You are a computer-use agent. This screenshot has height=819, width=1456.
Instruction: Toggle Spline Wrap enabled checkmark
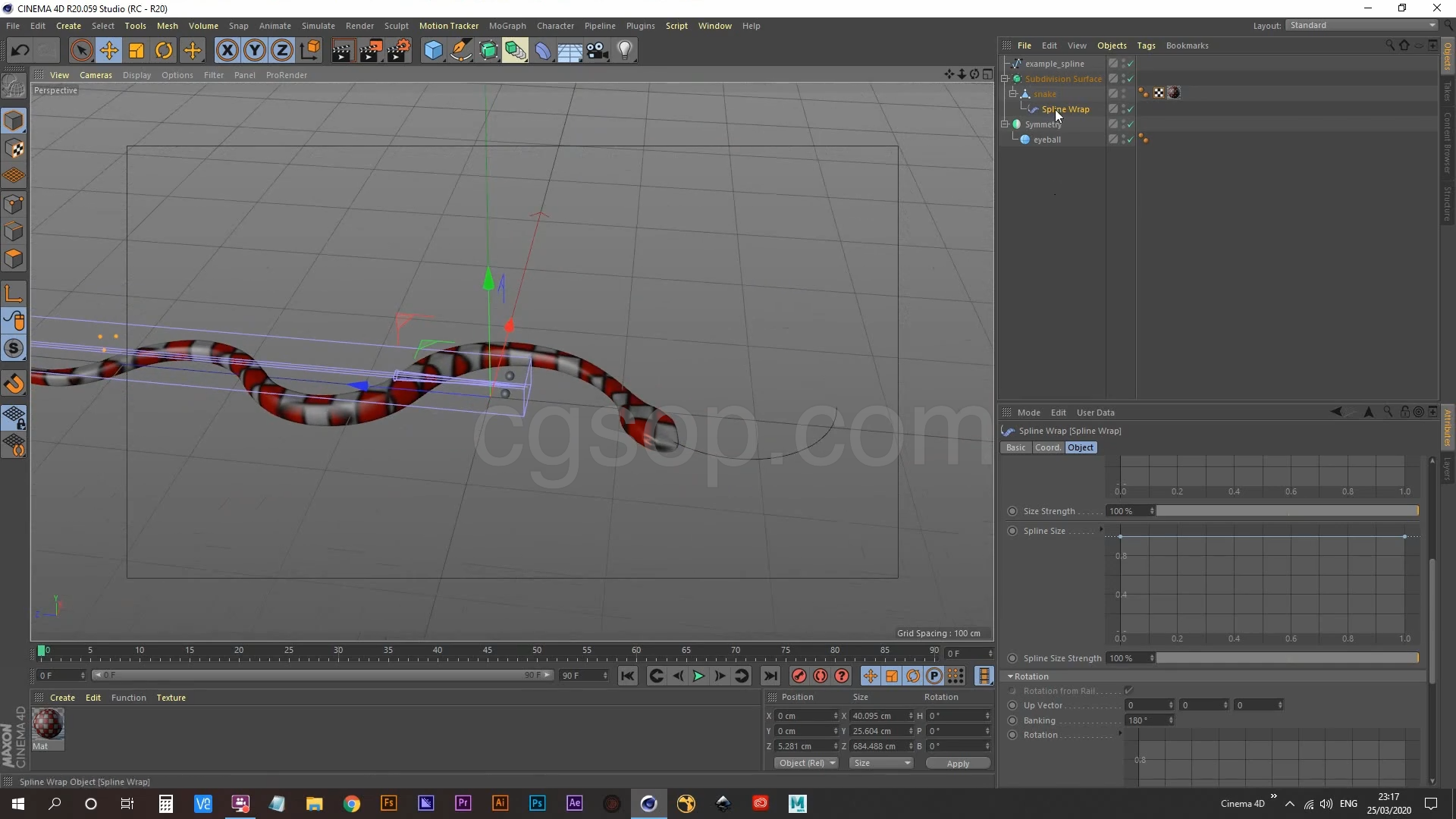(x=1130, y=109)
